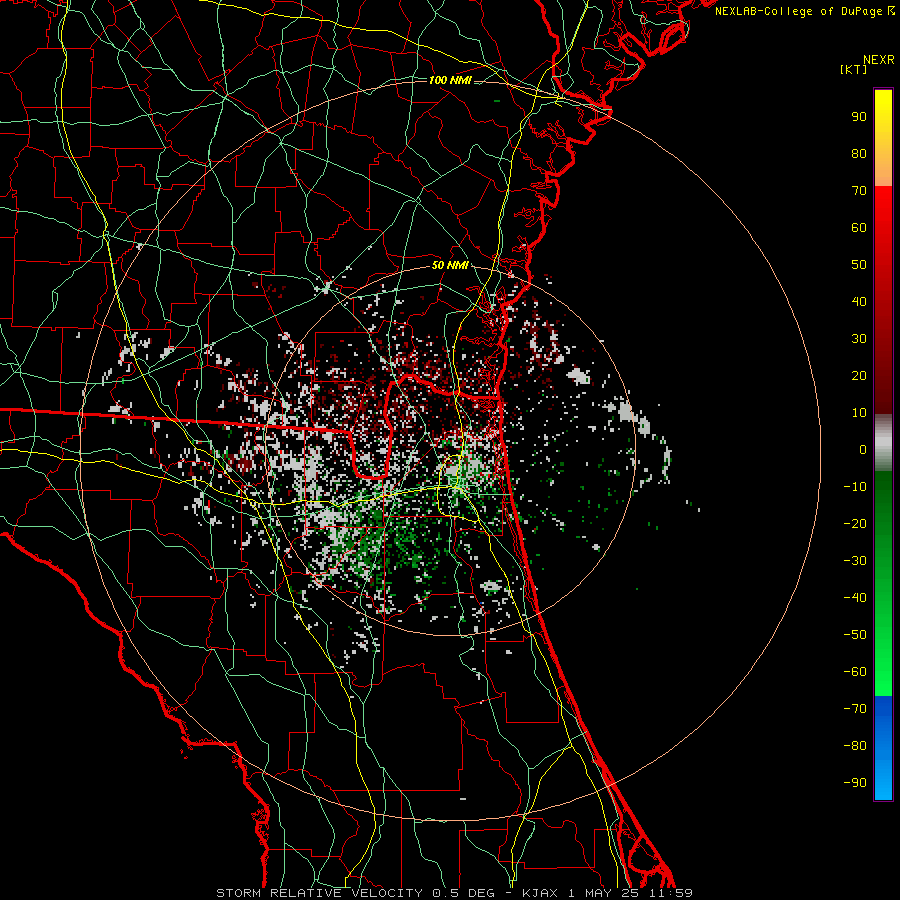Click the Storm Relative Velocity caption at the bottom
Screen dimensions: 900x900
click(454, 893)
